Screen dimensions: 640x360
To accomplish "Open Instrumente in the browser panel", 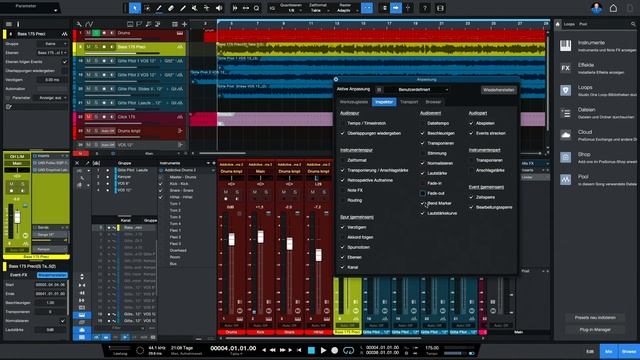I will 596,46.
